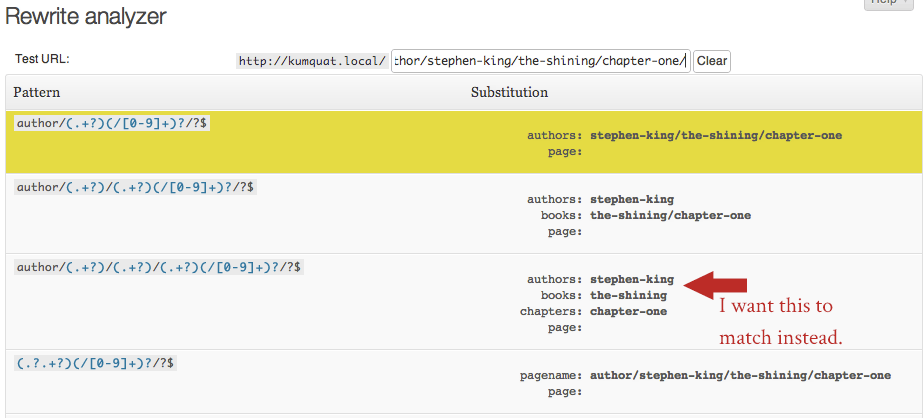Click the Clear button next to Test URL
This screenshot has height=418, width=924.
tap(712, 61)
